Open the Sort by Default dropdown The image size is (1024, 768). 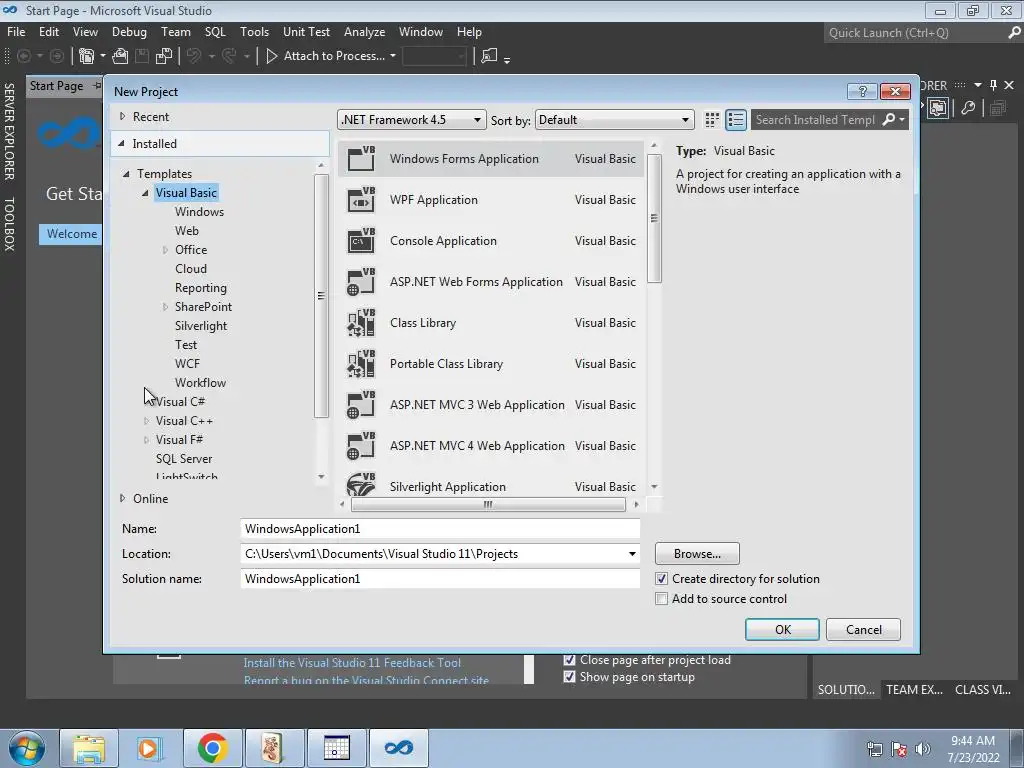click(614, 120)
